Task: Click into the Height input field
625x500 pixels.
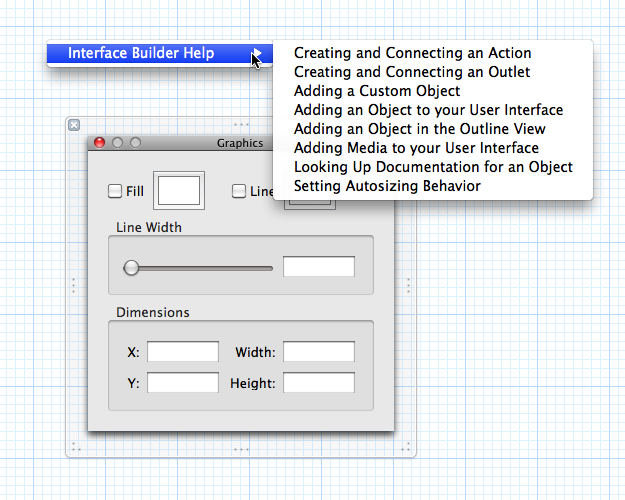Action: [x=318, y=383]
